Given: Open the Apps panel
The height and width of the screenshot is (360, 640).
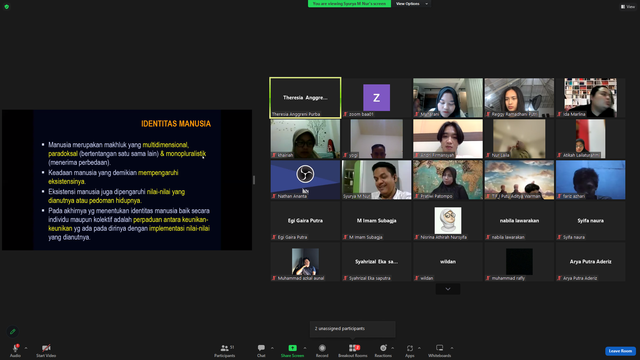Looking at the screenshot, I should (x=410, y=350).
